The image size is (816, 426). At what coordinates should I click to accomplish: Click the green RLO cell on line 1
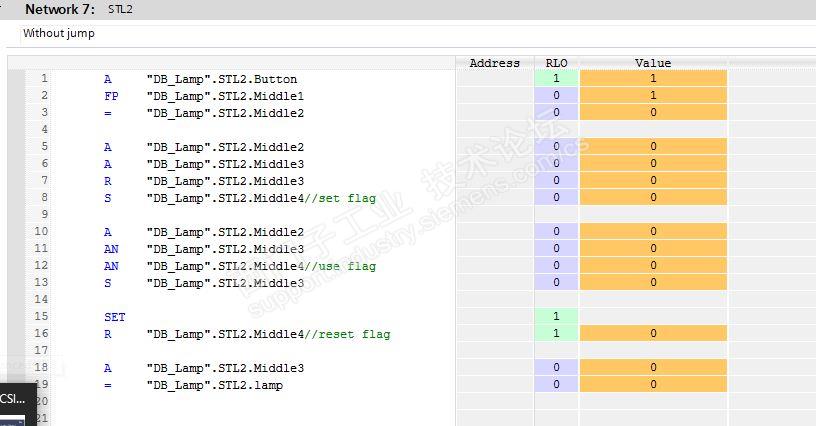coord(556,79)
